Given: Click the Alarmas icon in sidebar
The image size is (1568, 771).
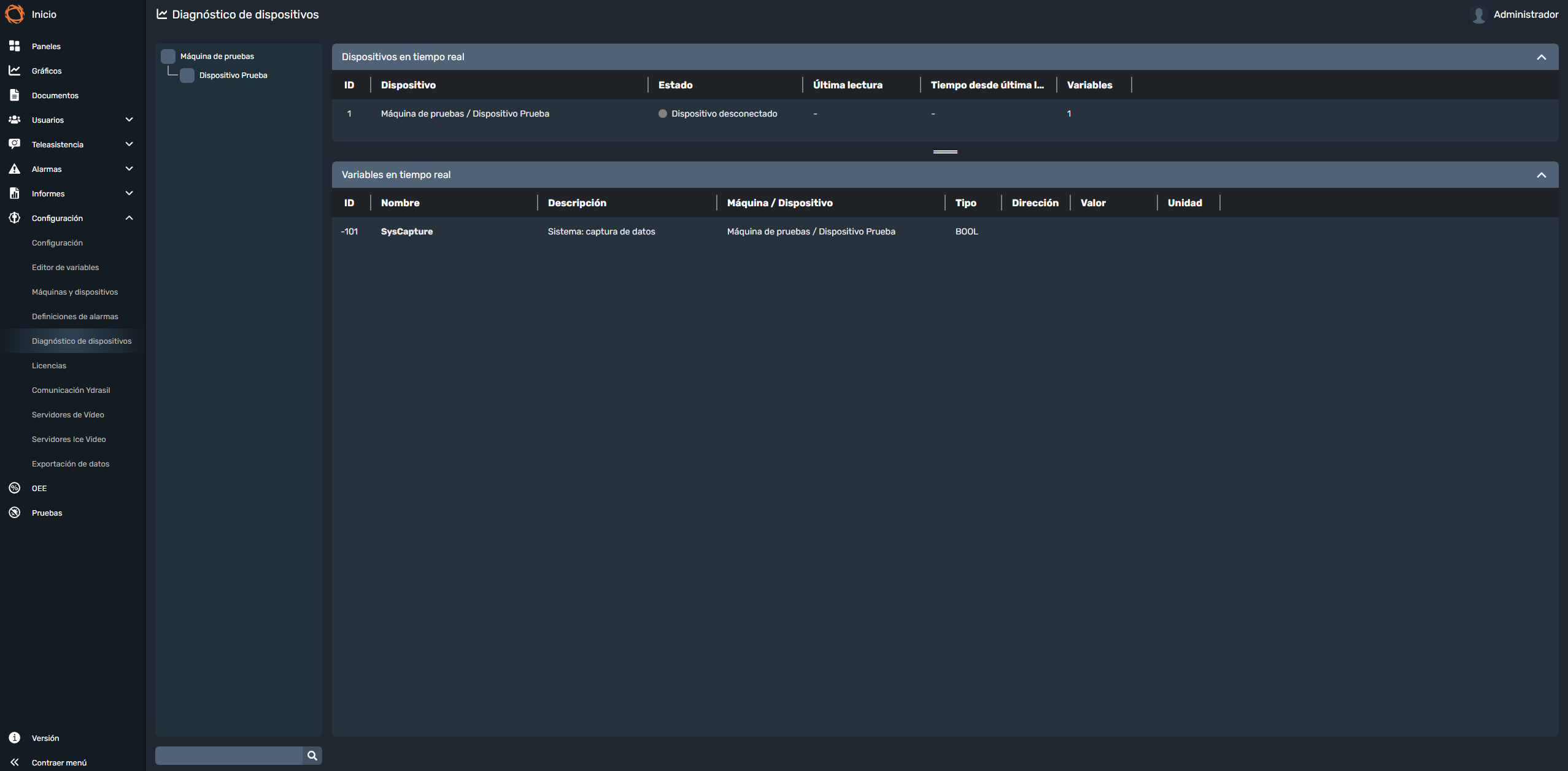Looking at the screenshot, I should pyautogui.click(x=14, y=169).
